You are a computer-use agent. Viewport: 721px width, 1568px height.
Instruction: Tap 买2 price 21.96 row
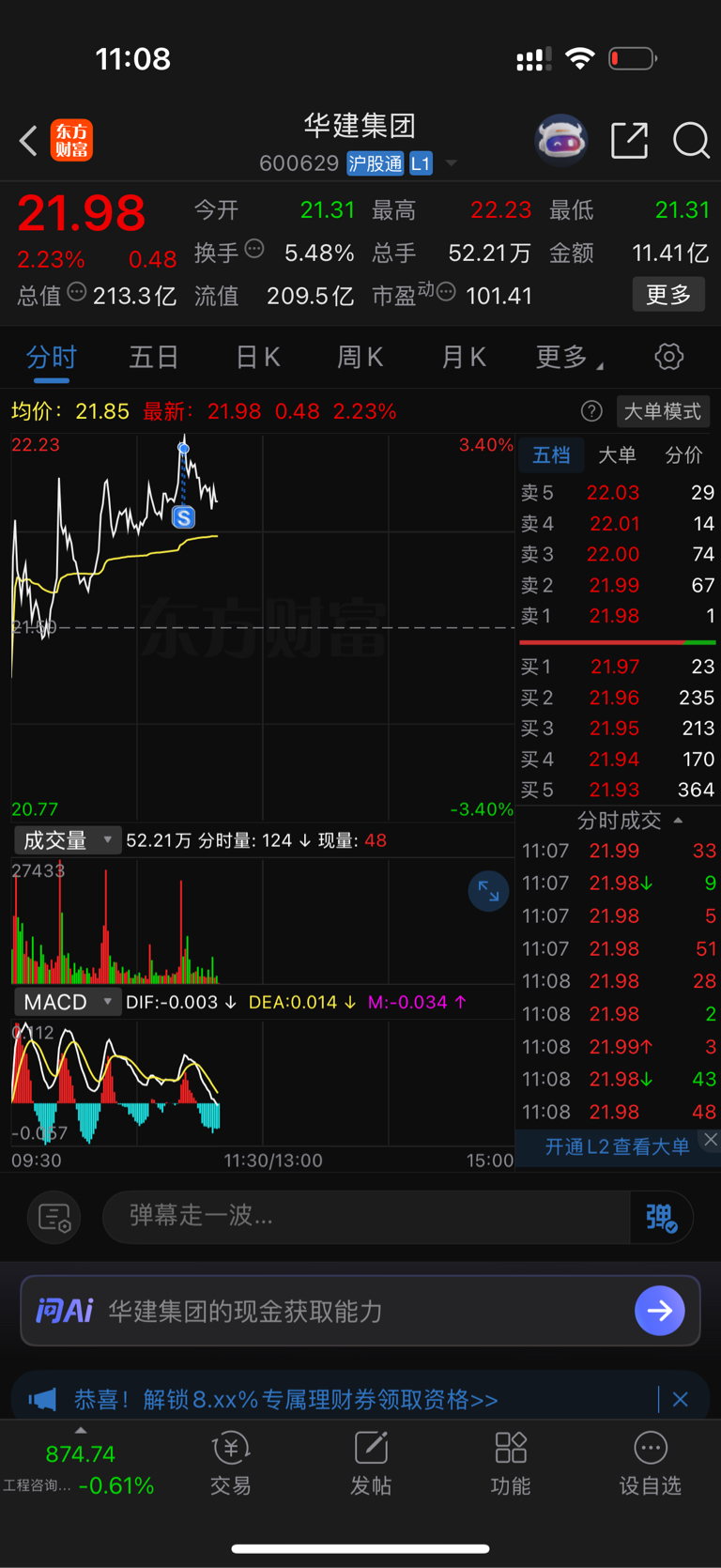(618, 698)
